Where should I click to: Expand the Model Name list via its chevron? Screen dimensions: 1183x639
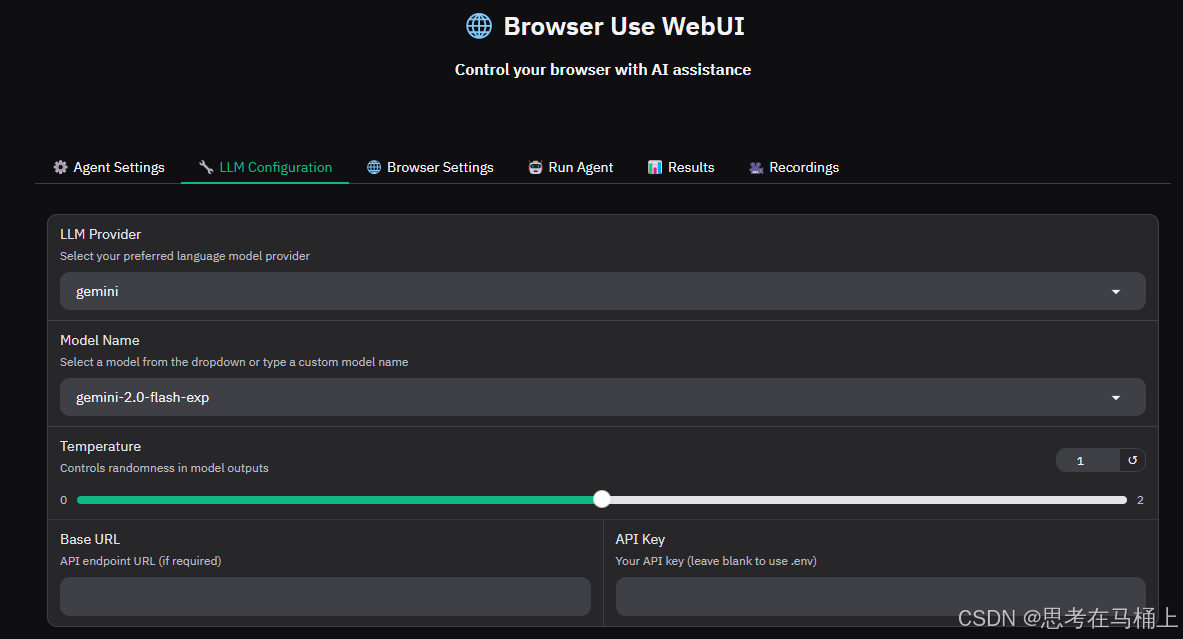click(x=1115, y=397)
